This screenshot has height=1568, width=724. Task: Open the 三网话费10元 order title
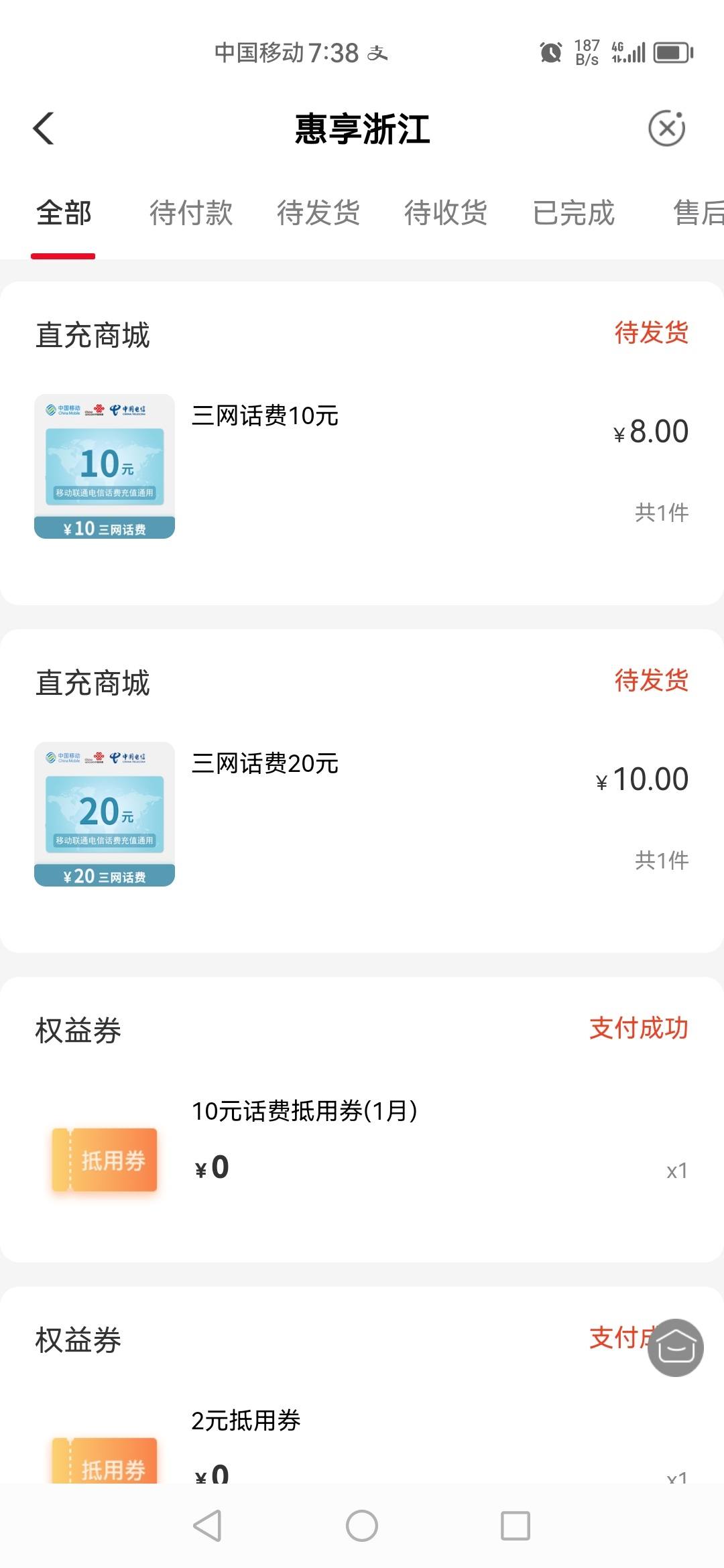point(265,415)
